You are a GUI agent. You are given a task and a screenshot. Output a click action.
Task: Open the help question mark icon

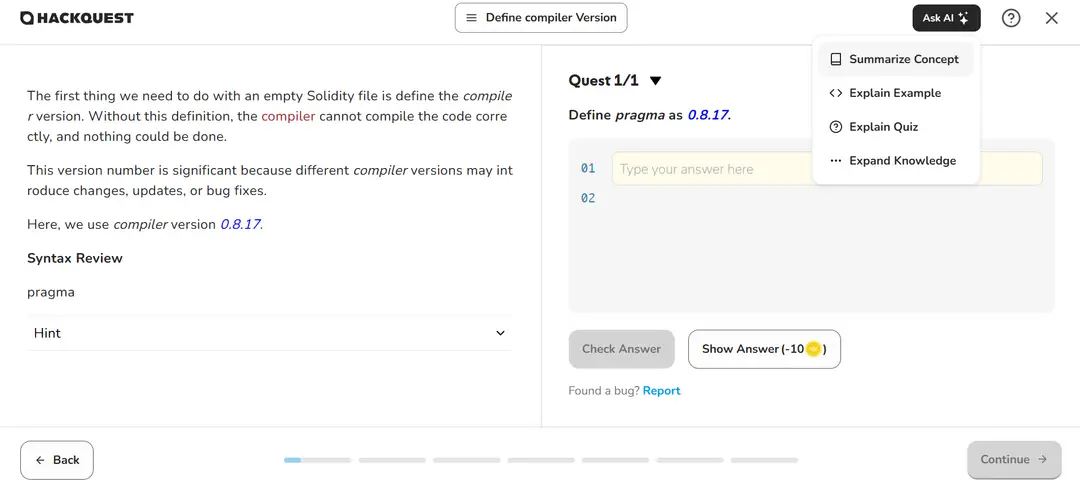1011,18
